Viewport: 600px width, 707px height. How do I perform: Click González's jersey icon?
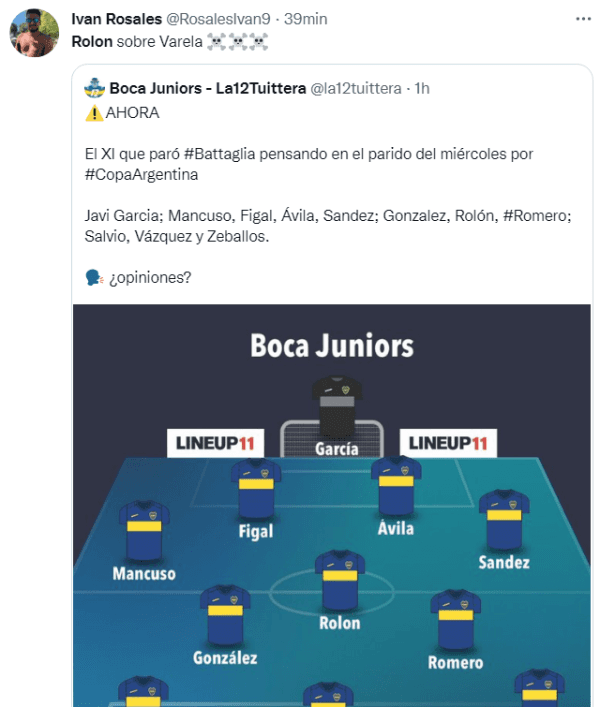click(224, 614)
